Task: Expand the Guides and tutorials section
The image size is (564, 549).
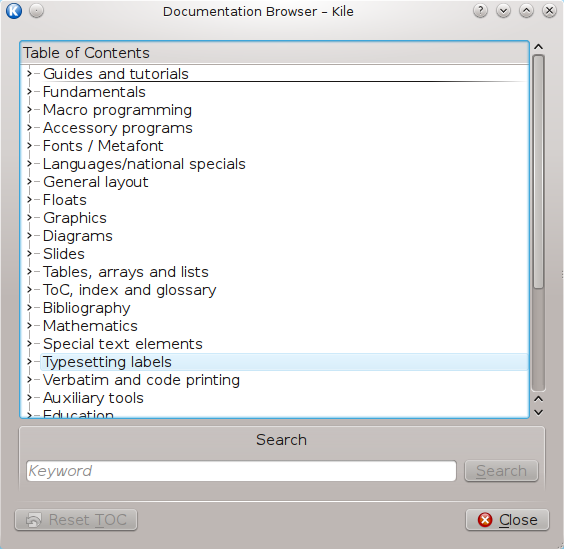Action: point(29,74)
